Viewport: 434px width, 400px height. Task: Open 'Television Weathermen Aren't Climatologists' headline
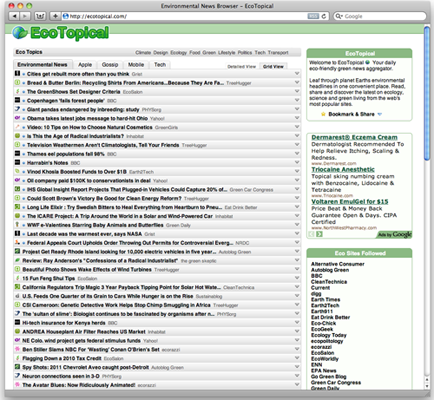[103, 145]
